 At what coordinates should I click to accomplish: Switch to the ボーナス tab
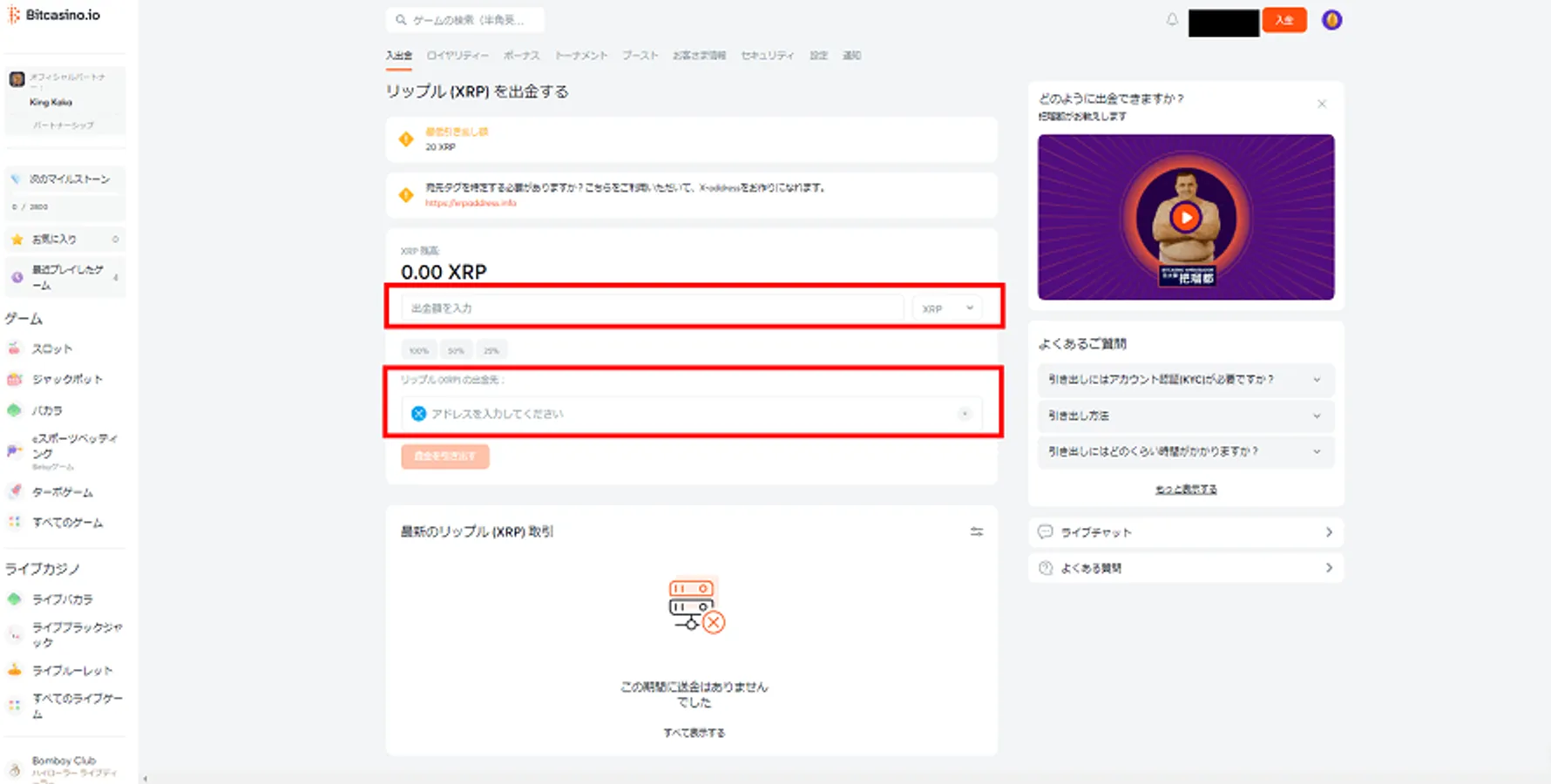click(x=522, y=55)
